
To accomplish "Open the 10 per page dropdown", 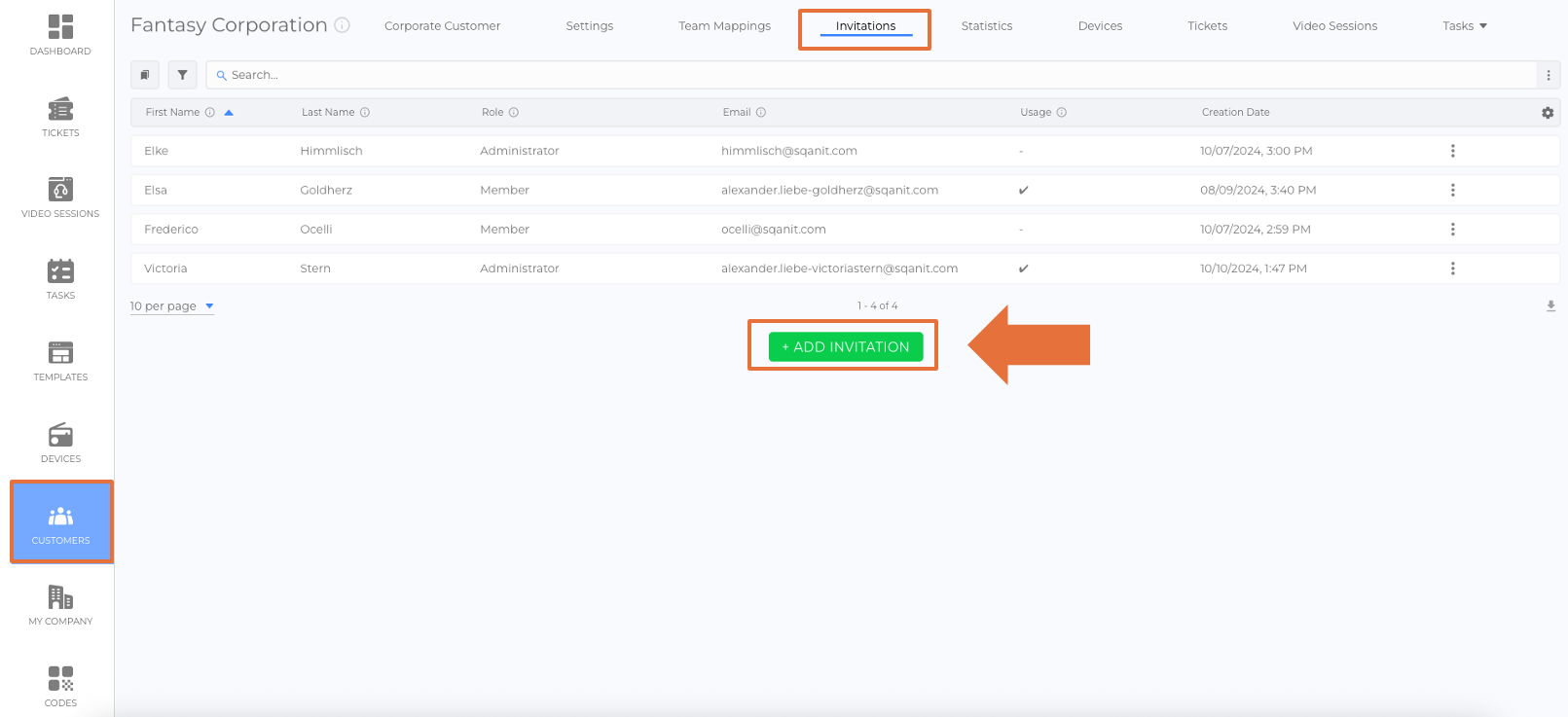I will click(171, 306).
